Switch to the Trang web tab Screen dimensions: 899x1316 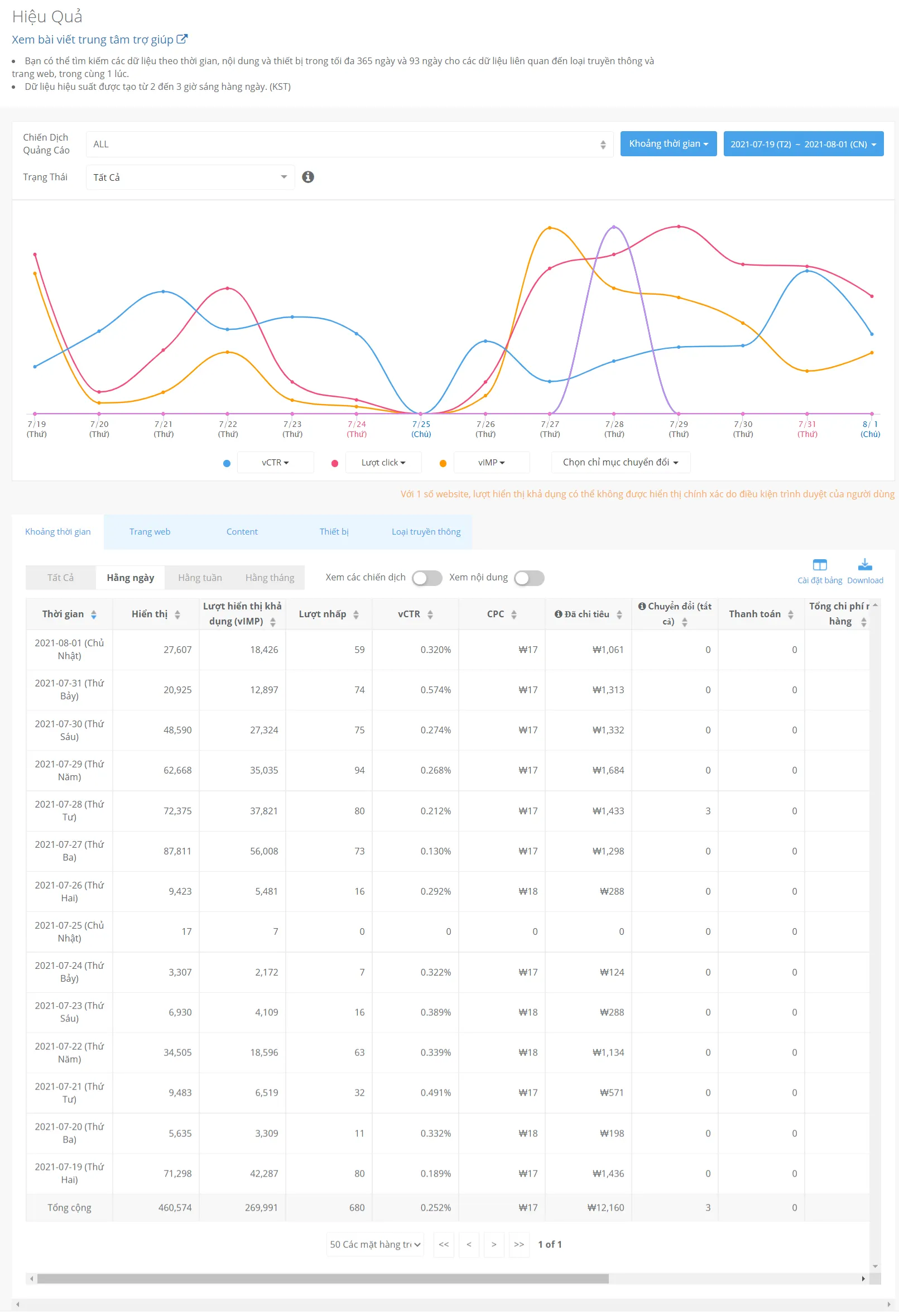click(150, 532)
